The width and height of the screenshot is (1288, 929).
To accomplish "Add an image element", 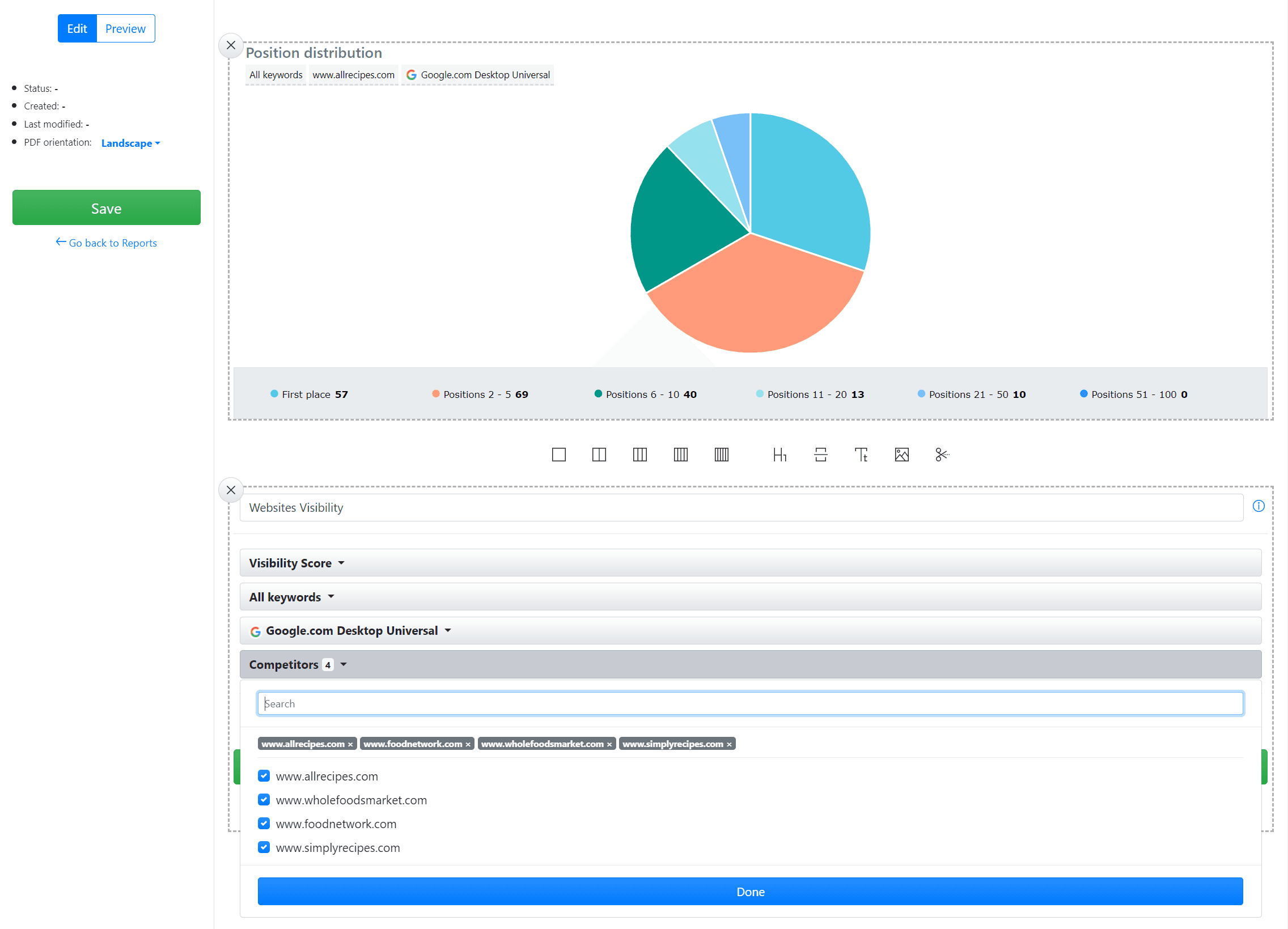I will click(902, 455).
